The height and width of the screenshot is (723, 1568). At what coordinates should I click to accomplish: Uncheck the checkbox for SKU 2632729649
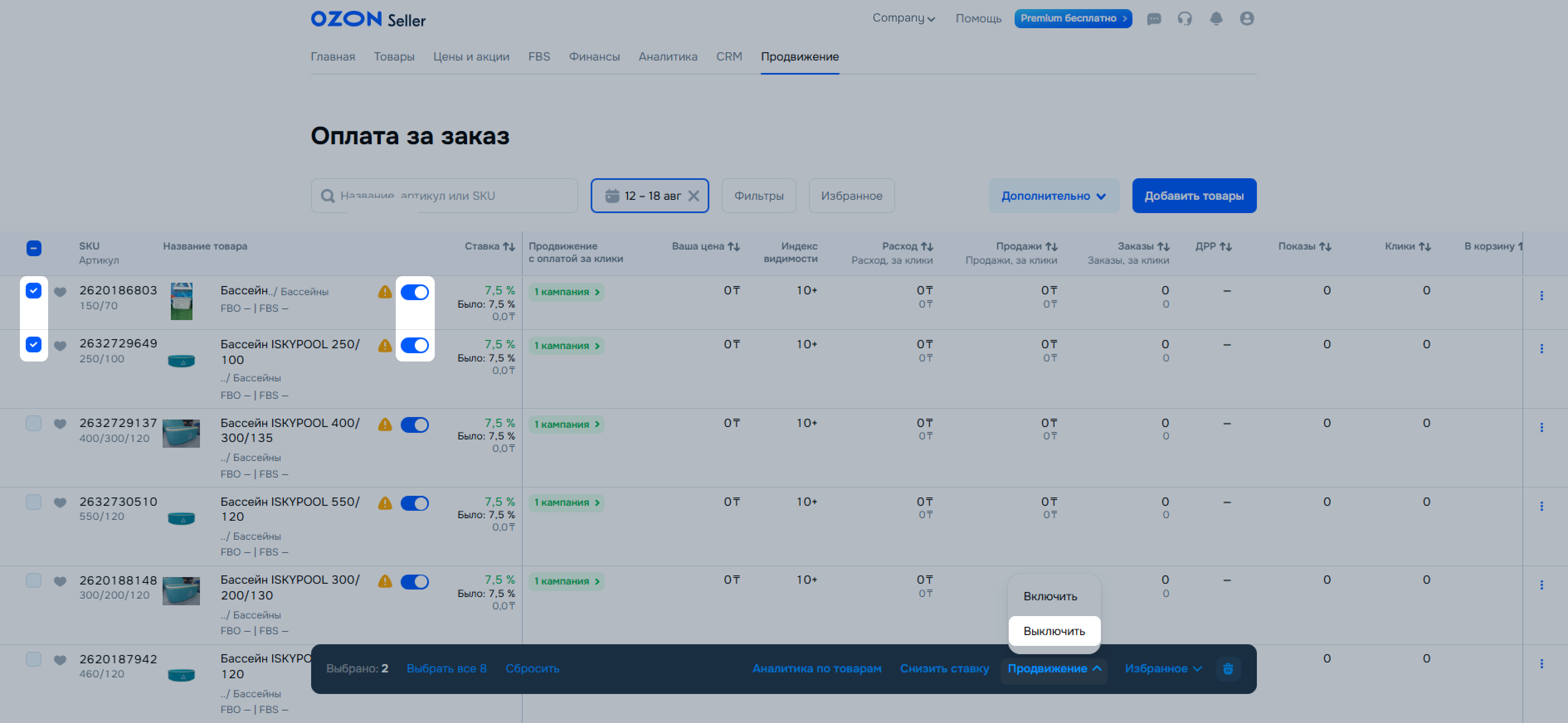[34, 344]
